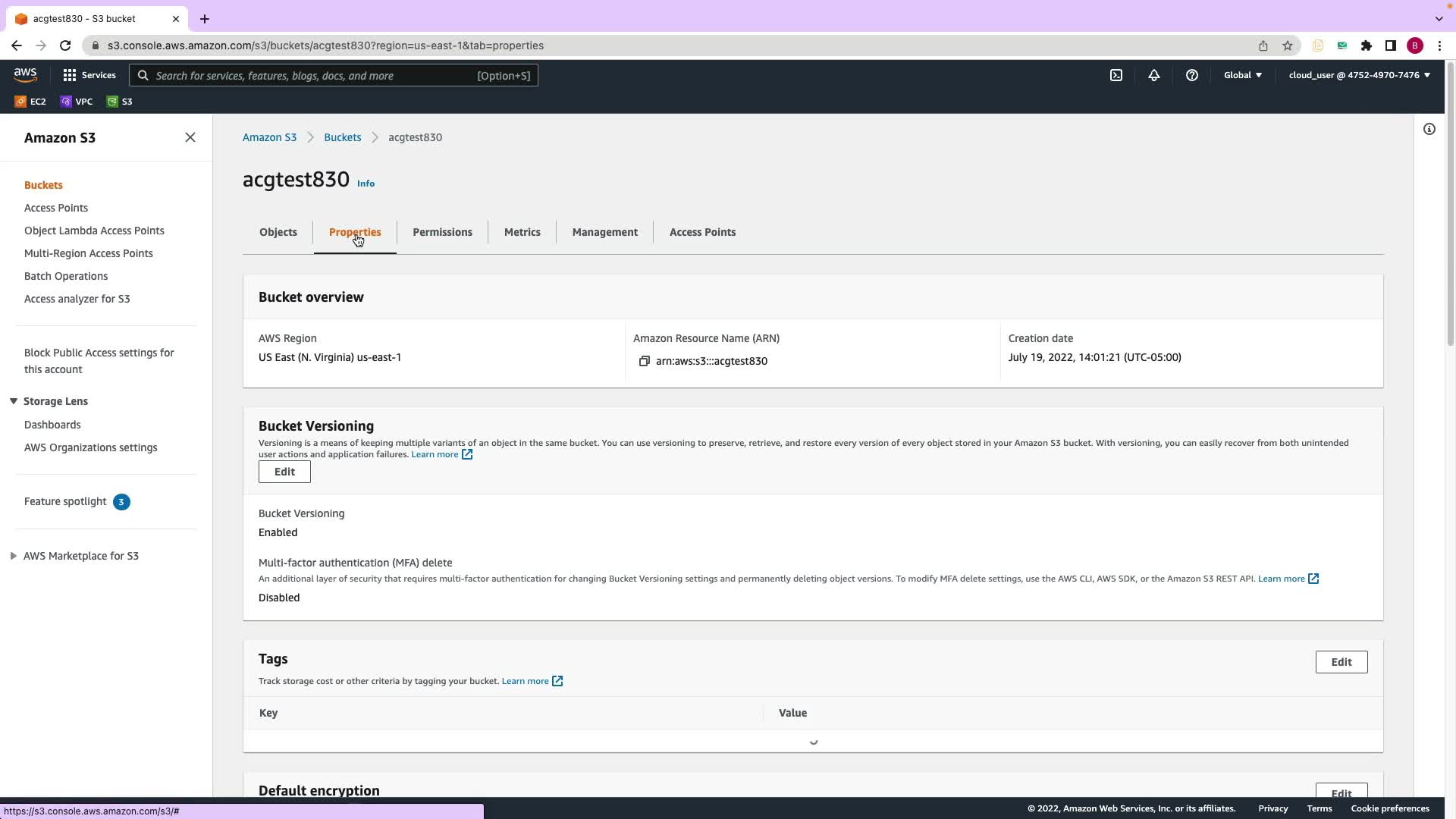Open the notifications bell icon
This screenshot has height=819, width=1456.
[1153, 75]
